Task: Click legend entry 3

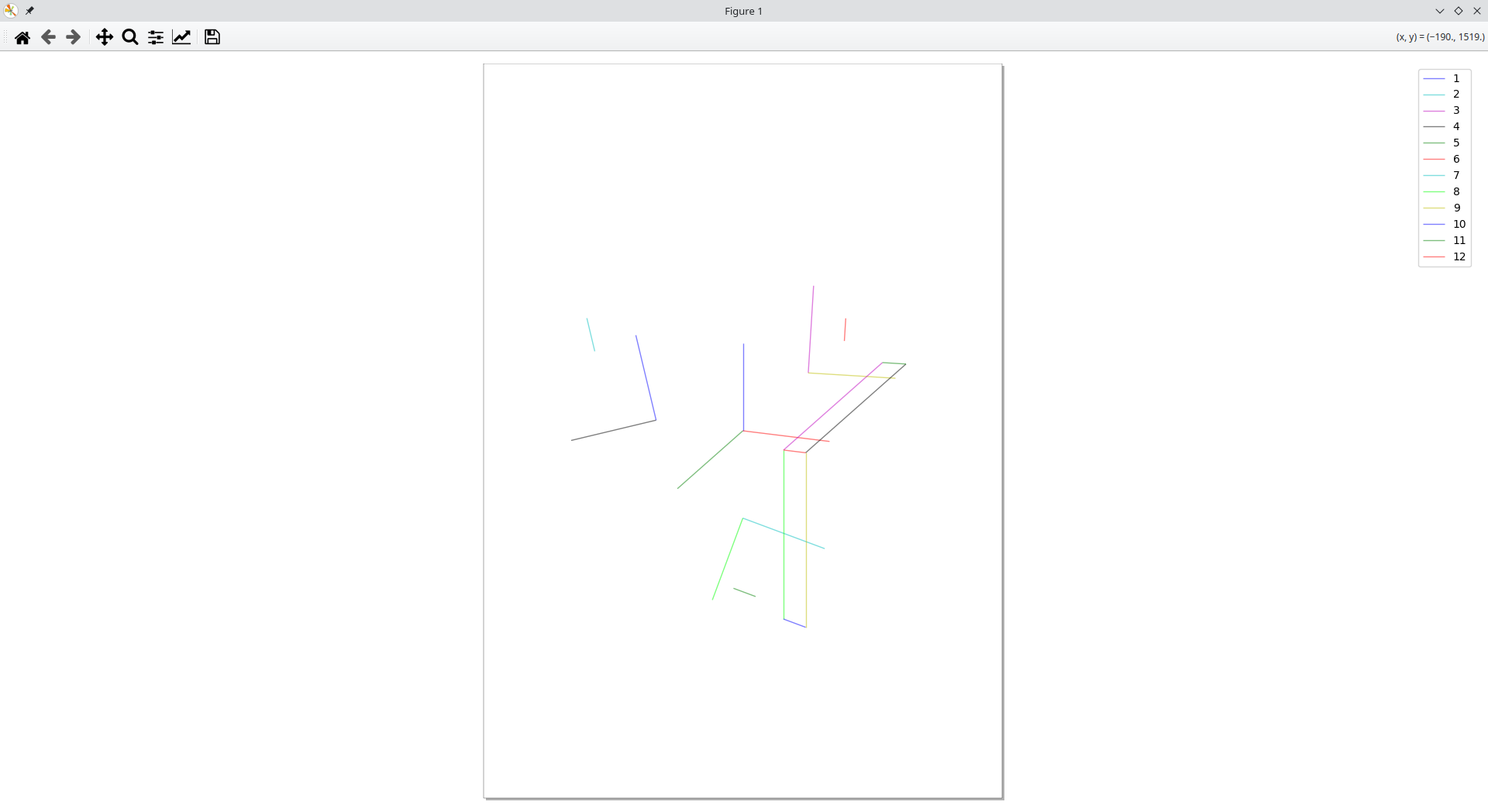Action: tap(1442, 110)
